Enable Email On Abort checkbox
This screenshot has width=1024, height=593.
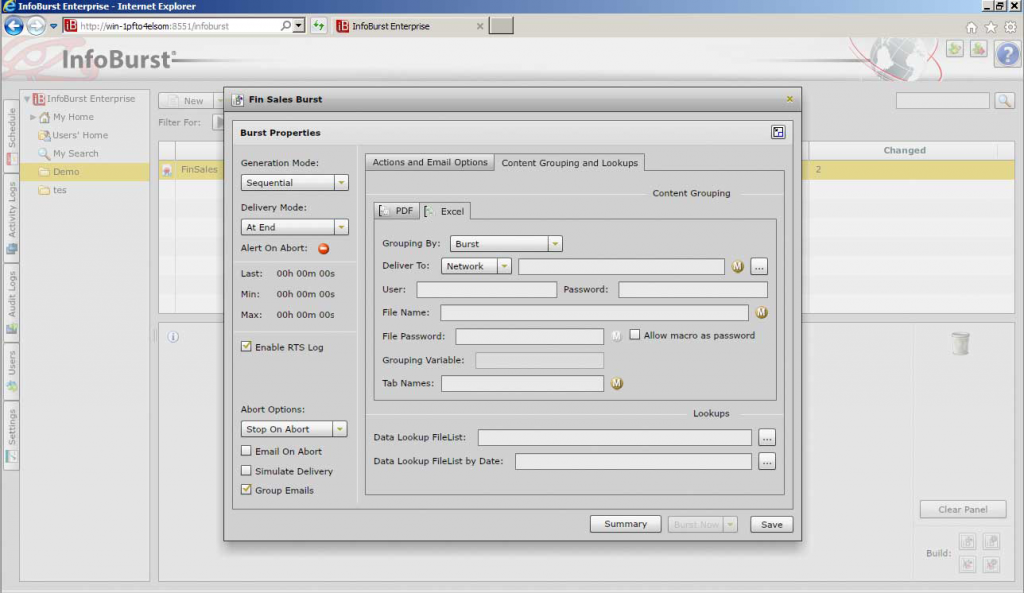246,451
